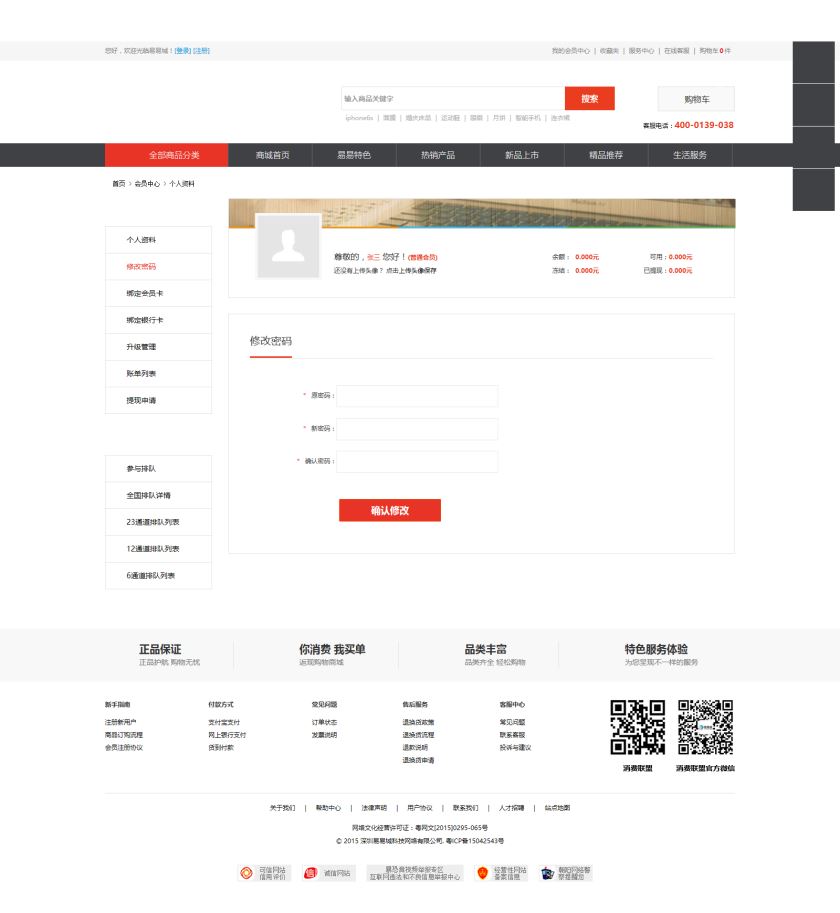840x913 pixels.
Task: Open 人才招聘 in bottom links
Action: click(512, 808)
